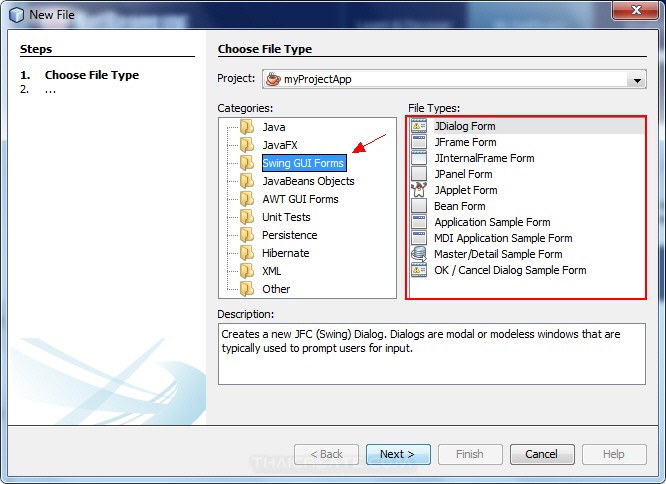Click the coffee cup project icon

pyautogui.click(x=273, y=79)
